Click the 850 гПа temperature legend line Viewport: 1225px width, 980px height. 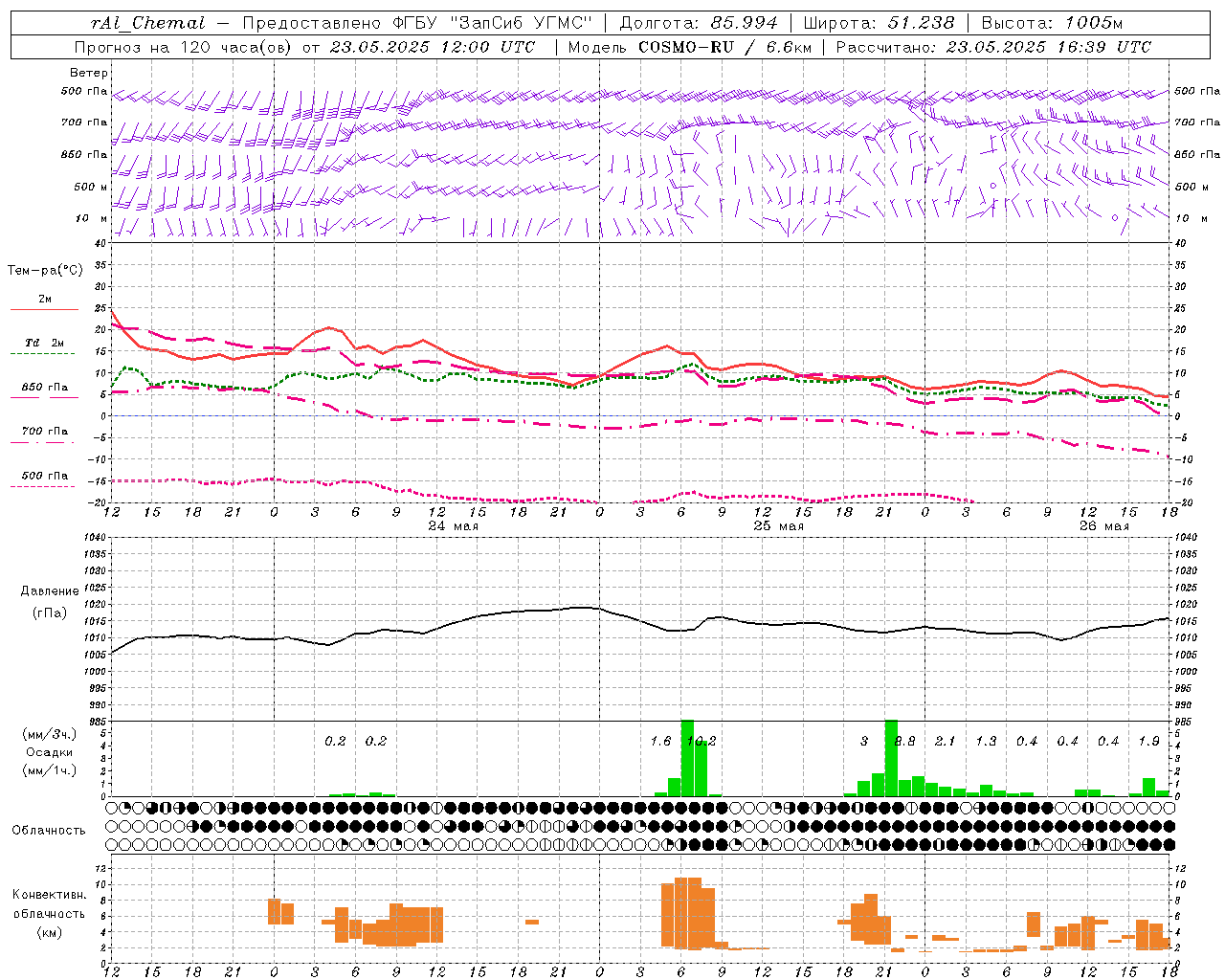[44, 397]
